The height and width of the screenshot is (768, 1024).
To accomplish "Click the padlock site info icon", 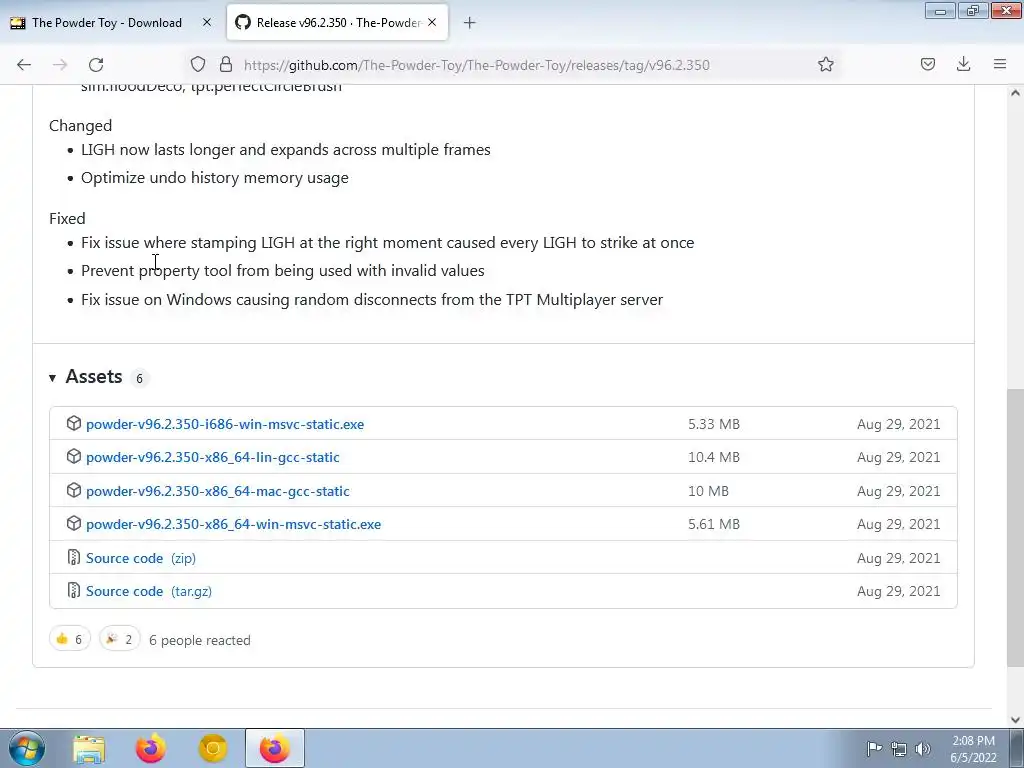I will tap(226, 64).
